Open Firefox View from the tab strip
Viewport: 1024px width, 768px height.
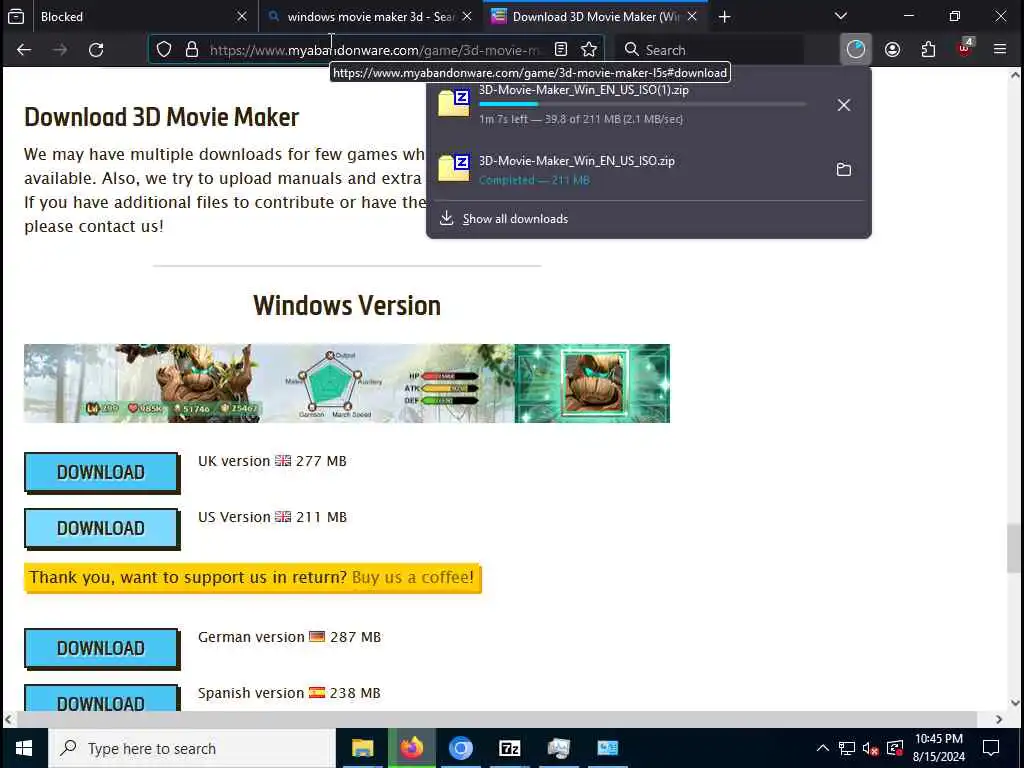tap(16, 16)
